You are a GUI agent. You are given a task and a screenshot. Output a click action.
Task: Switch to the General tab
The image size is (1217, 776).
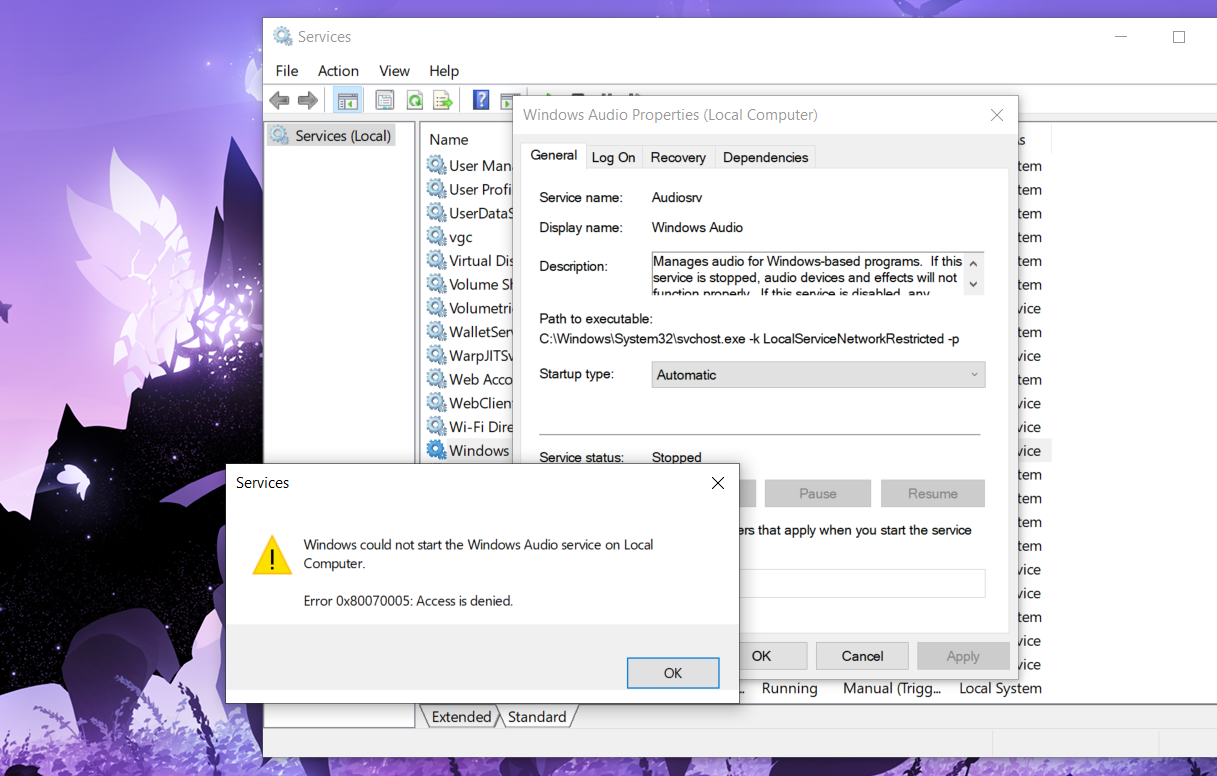(x=553, y=156)
